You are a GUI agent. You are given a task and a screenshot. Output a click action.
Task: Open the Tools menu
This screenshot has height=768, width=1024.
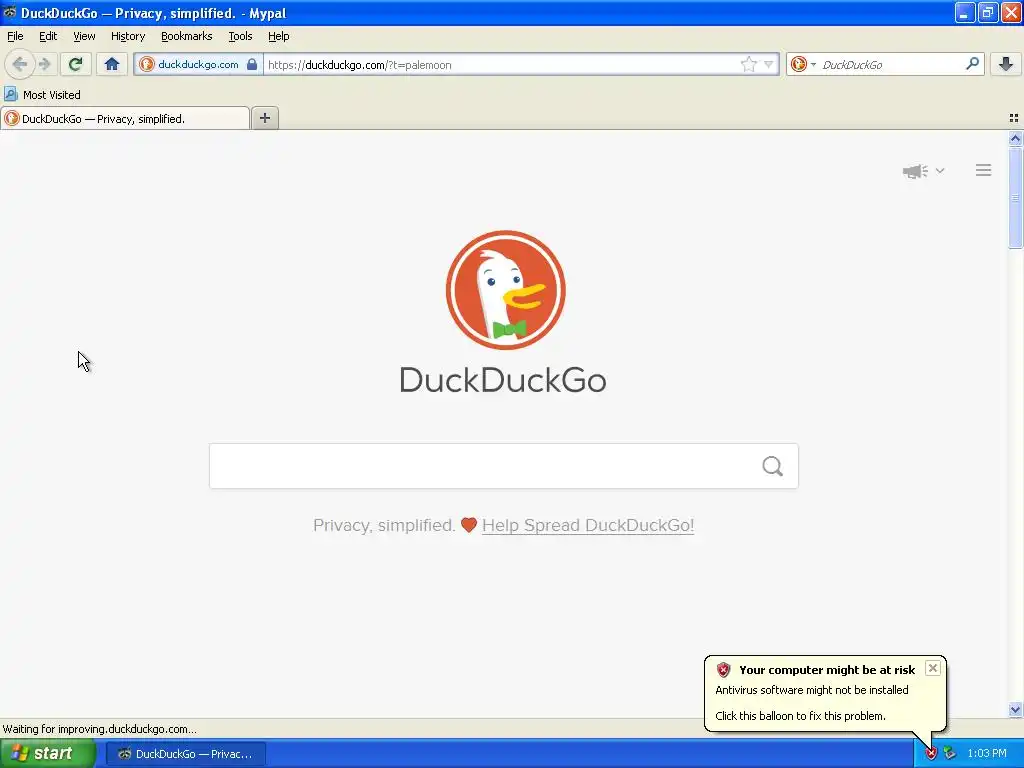click(x=240, y=36)
